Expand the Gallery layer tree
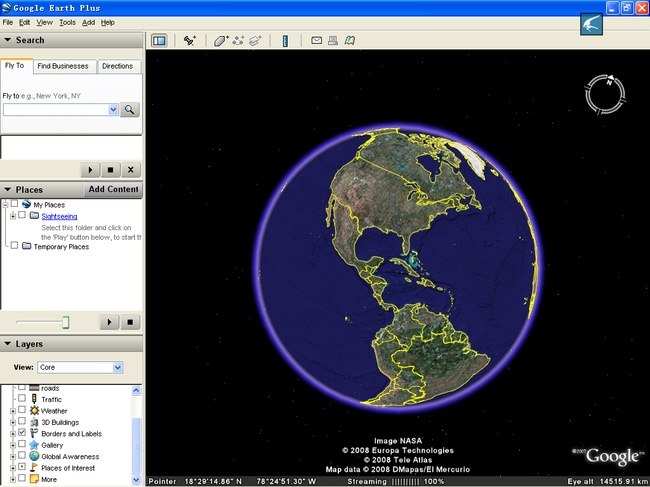Screen dimensions: 650x487 (13, 446)
